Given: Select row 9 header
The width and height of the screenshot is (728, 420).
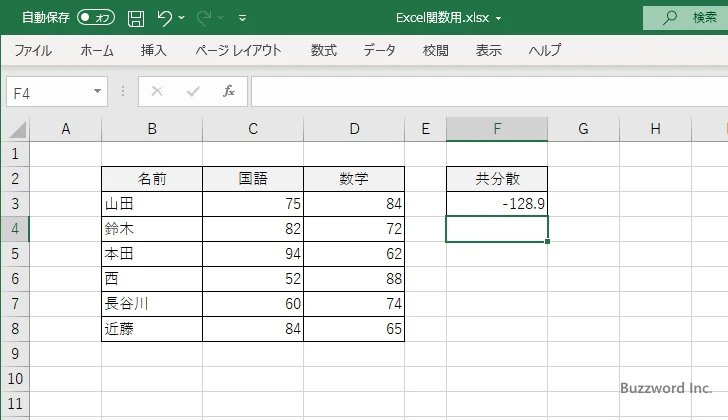Looking at the screenshot, I should tap(15, 354).
